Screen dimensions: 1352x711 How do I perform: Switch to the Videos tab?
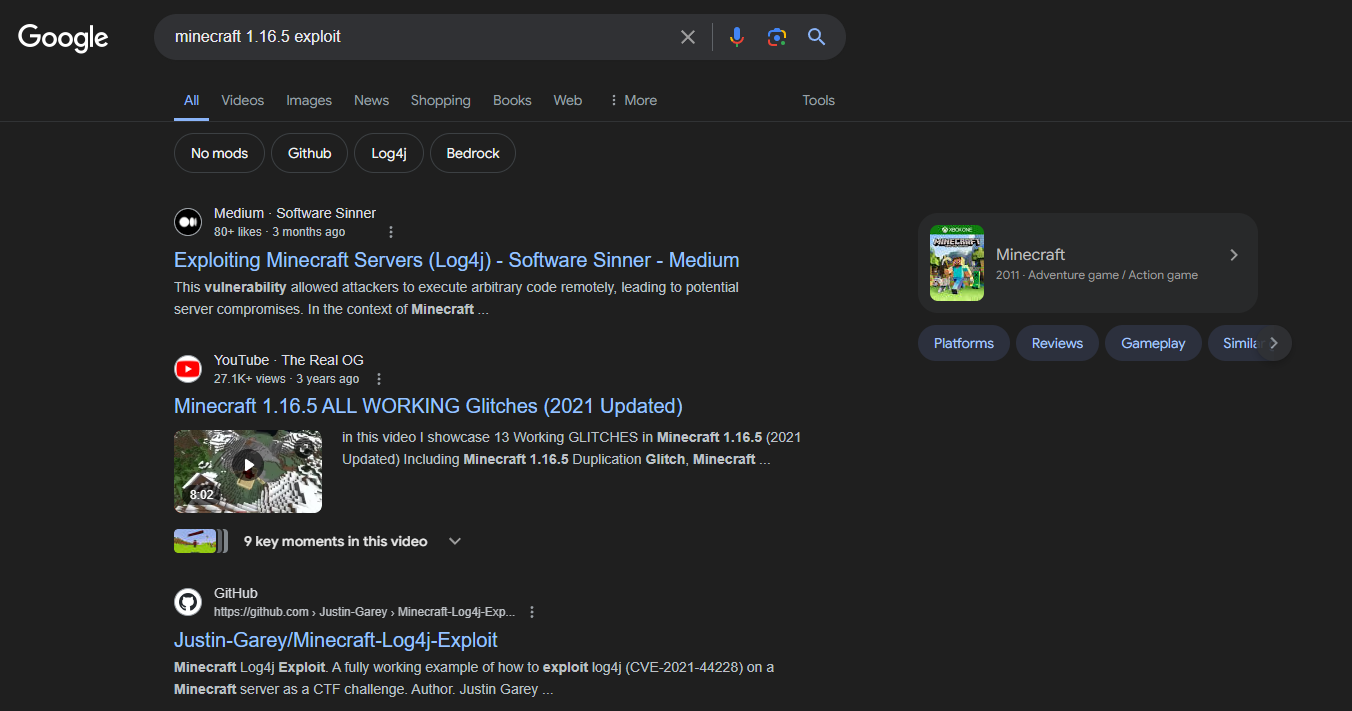(x=243, y=100)
